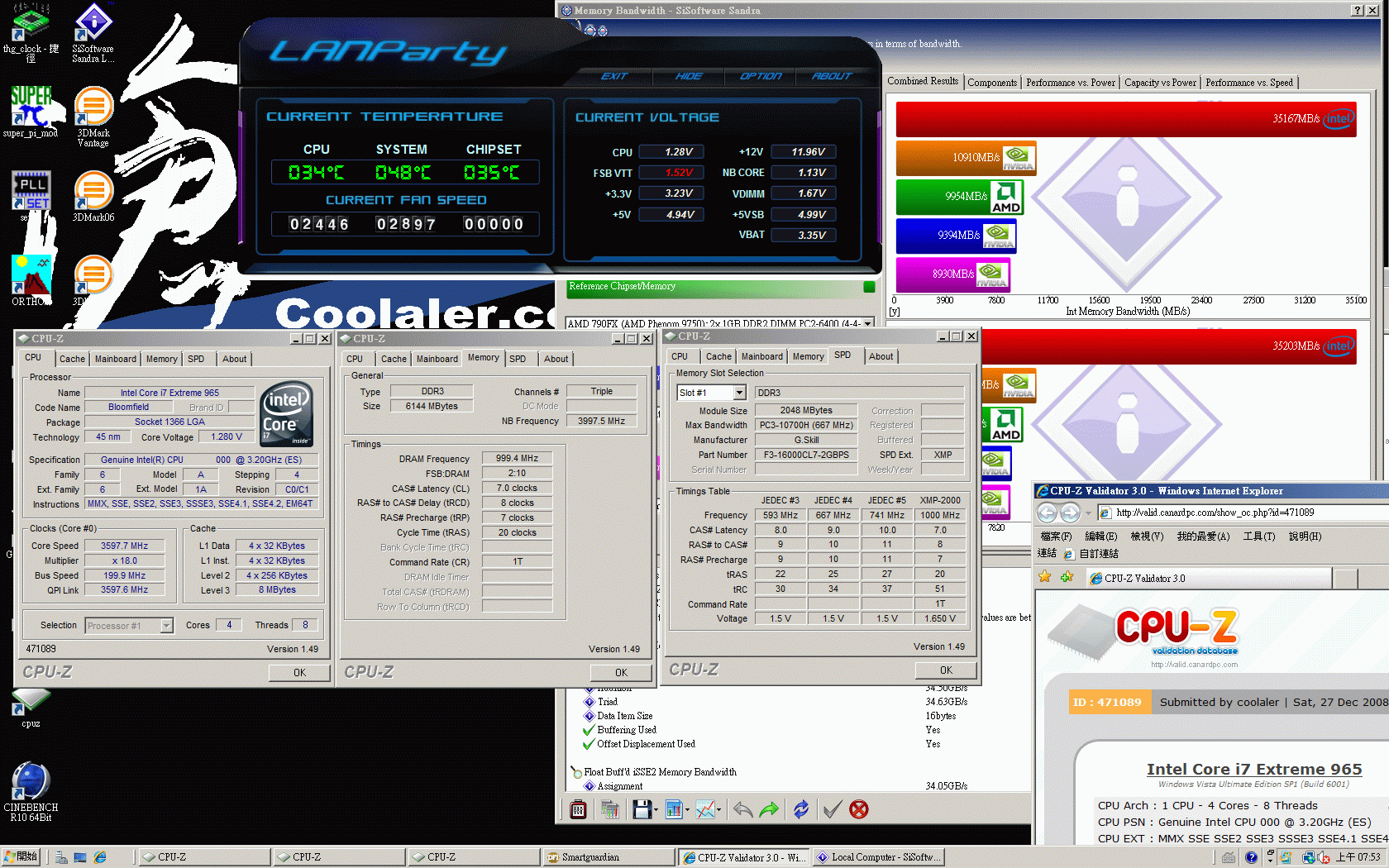This screenshot has width=1389, height=868.
Task: Click the empty new tab button in IE
Action: [x=1345, y=578]
